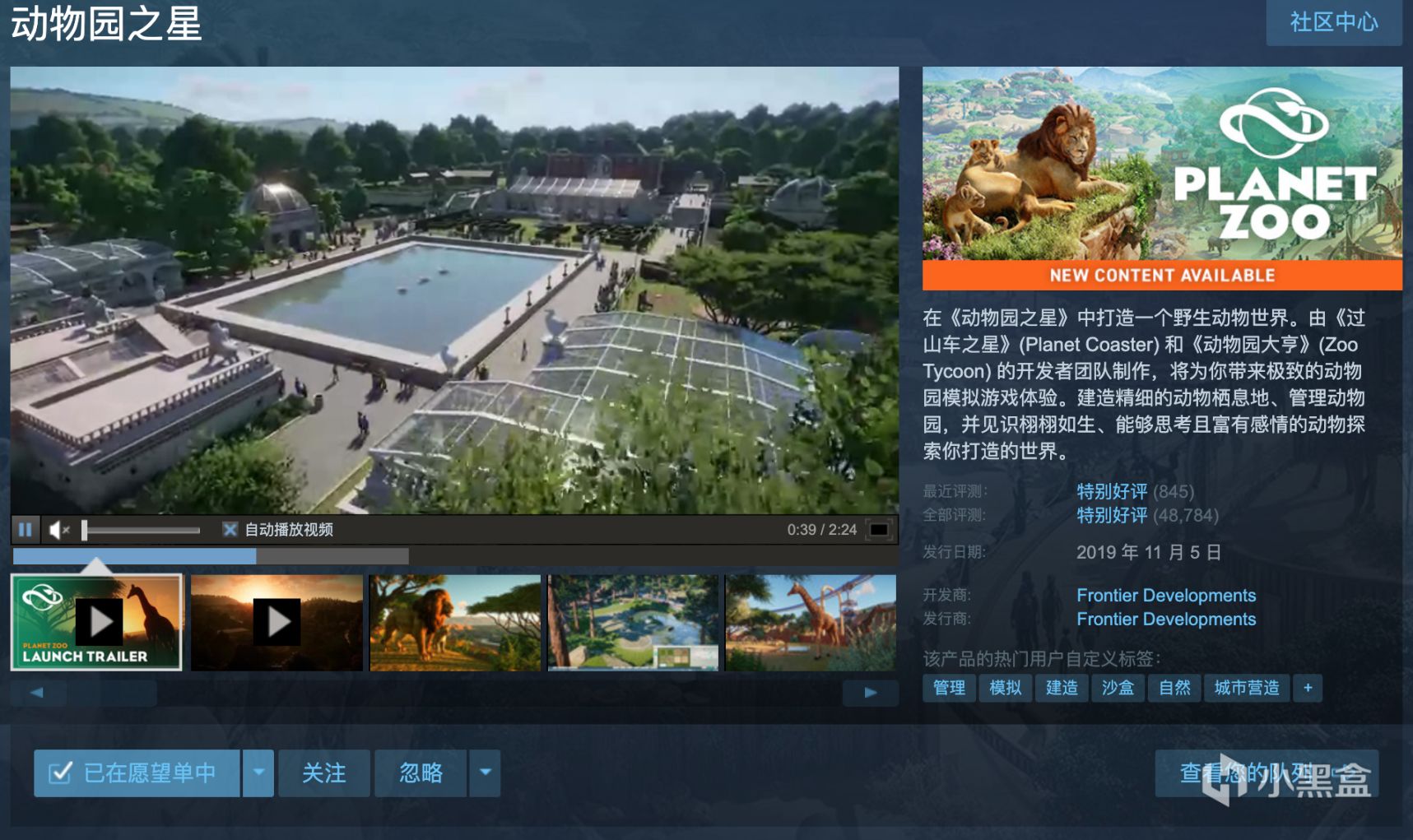
Task: Move thumbnail strip right with arrow
Action: 870,693
